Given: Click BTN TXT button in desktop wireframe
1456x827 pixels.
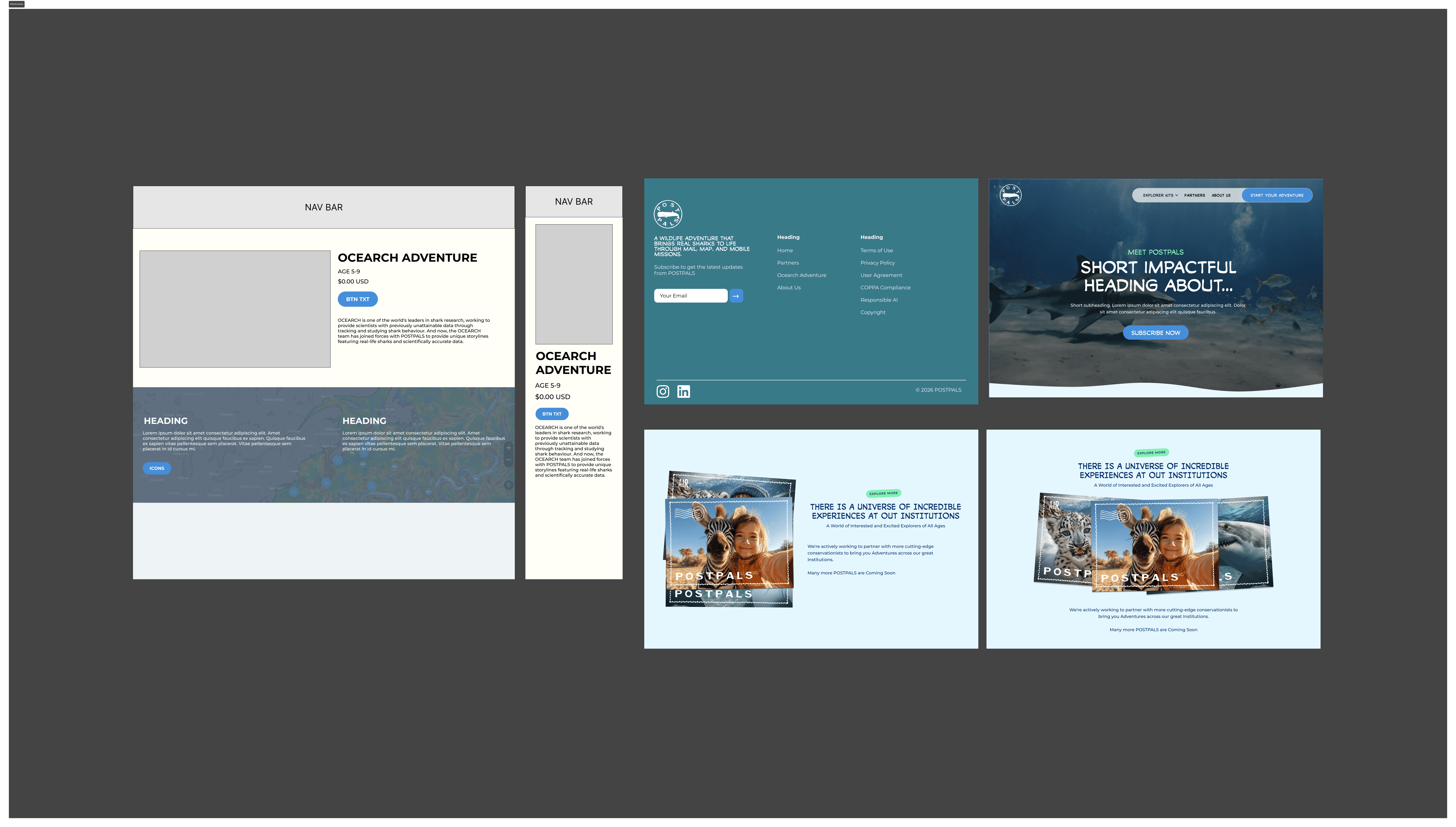Looking at the screenshot, I should (x=358, y=299).
